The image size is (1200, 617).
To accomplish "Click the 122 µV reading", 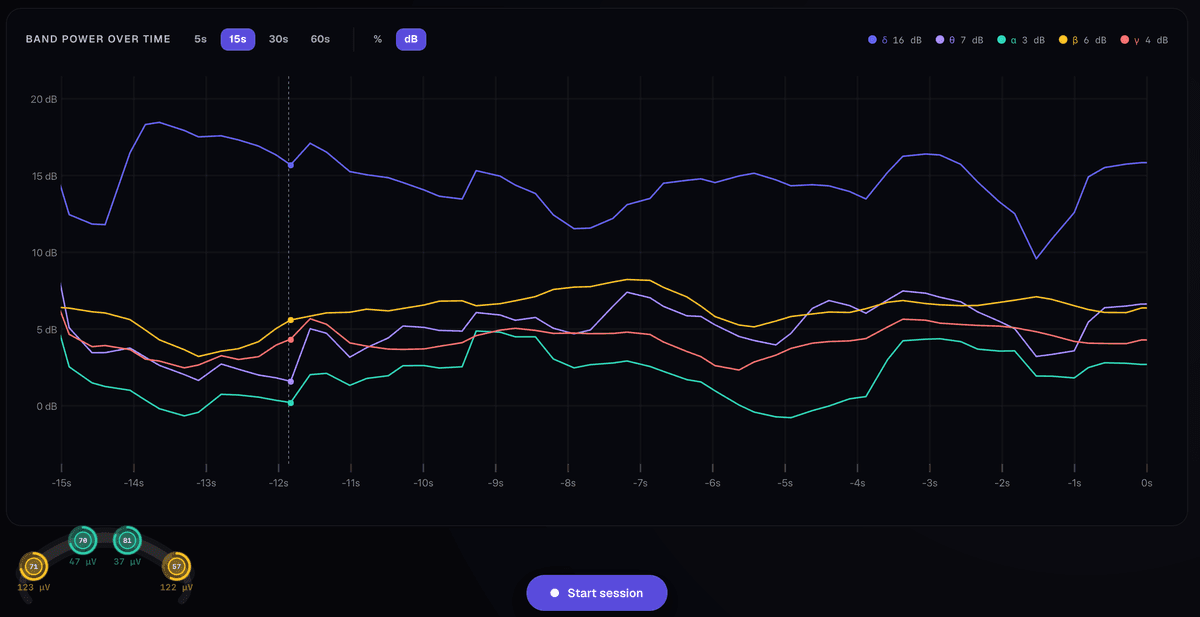I will point(177,588).
